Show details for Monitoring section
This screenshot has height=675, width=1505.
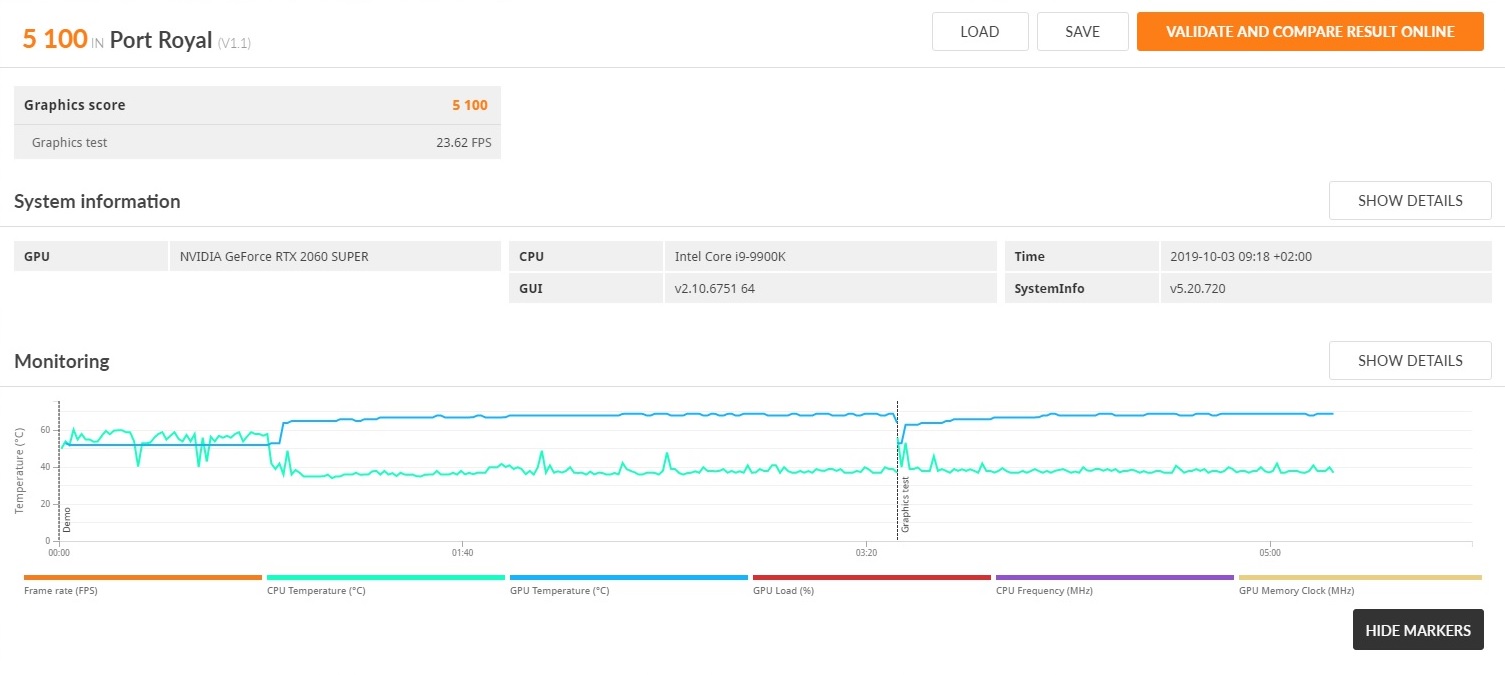[1410, 360]
